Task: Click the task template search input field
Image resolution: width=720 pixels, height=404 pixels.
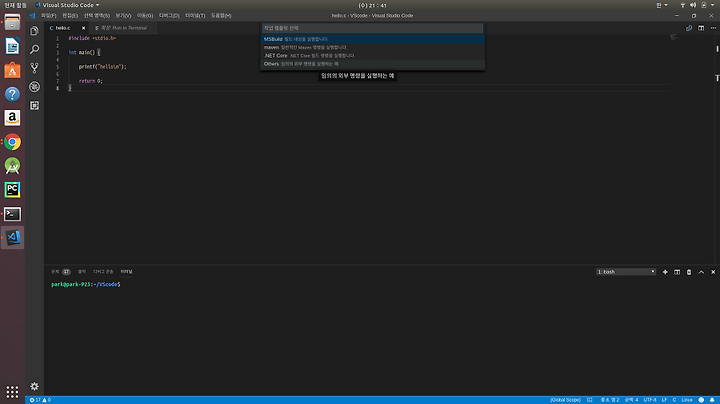Action: coord(372,28)
